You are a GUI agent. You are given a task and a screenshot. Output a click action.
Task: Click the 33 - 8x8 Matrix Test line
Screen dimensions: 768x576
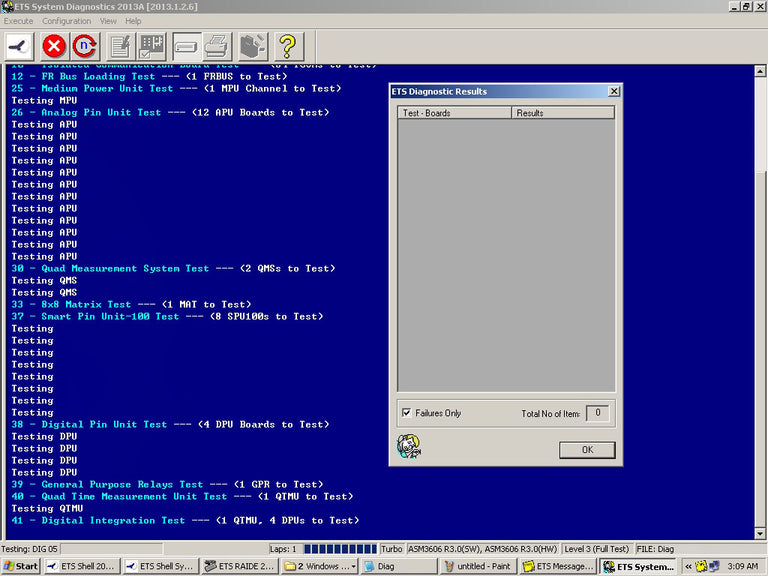tap(131, 305)
